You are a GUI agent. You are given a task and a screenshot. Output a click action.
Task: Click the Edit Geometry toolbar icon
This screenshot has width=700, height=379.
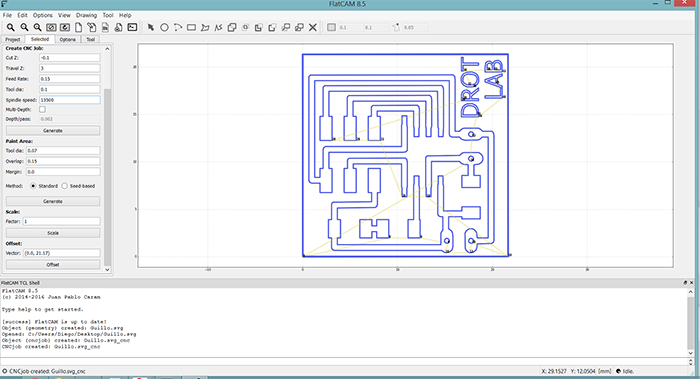(92, 27)
